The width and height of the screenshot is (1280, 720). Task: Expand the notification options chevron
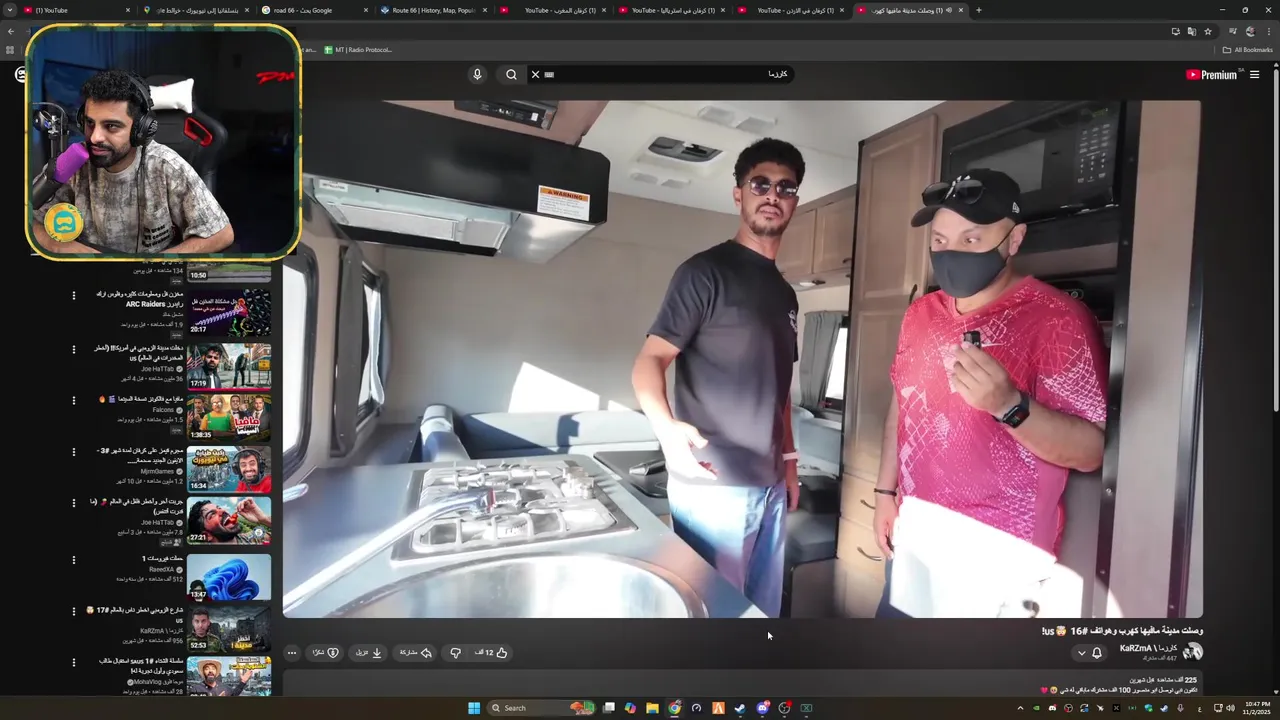(1081, 653)
